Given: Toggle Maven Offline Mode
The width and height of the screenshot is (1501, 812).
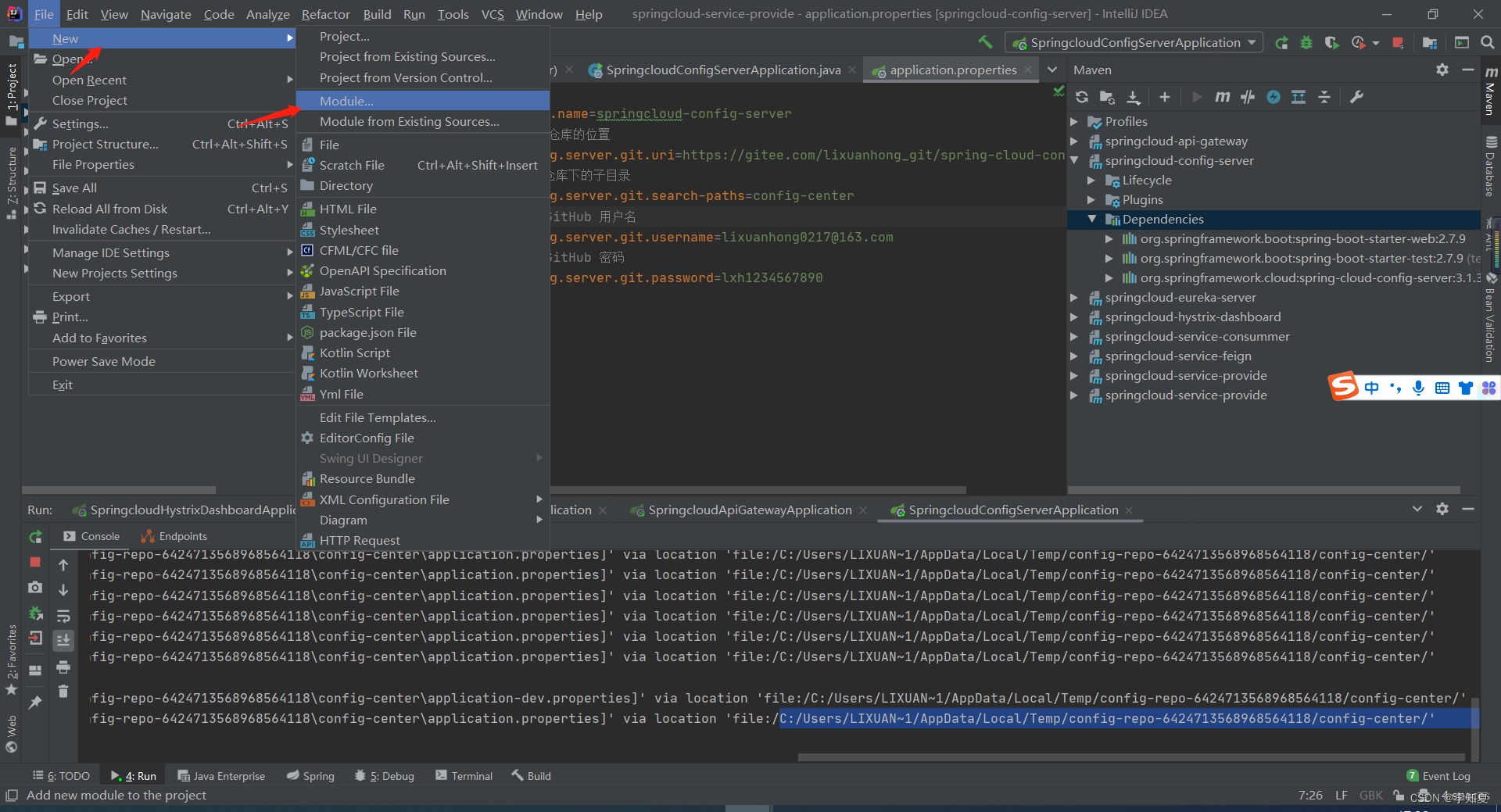Looking at the screenshot, I should pos(1248,97).
